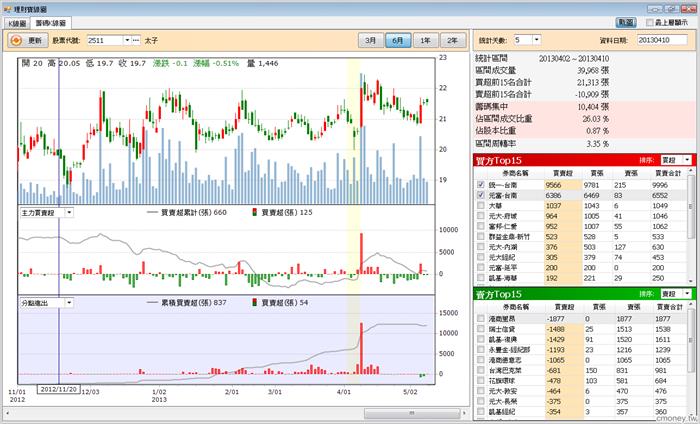Image resolution: width=700 pixels, height=424 pixels.
Task: Click the 買賣超累計(張) 660 legend
Action: click(x=187, y=212)
